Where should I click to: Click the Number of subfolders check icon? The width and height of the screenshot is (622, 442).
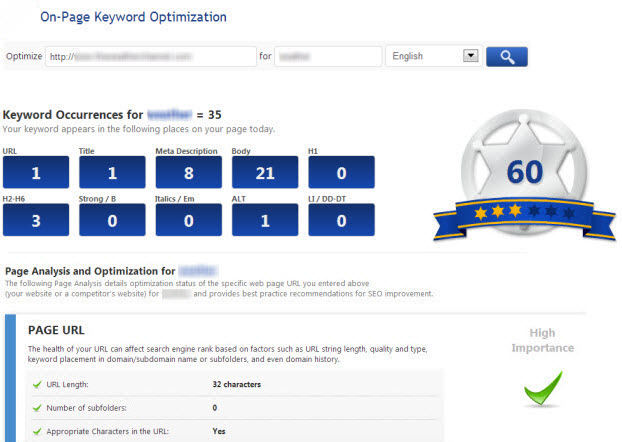37,408
